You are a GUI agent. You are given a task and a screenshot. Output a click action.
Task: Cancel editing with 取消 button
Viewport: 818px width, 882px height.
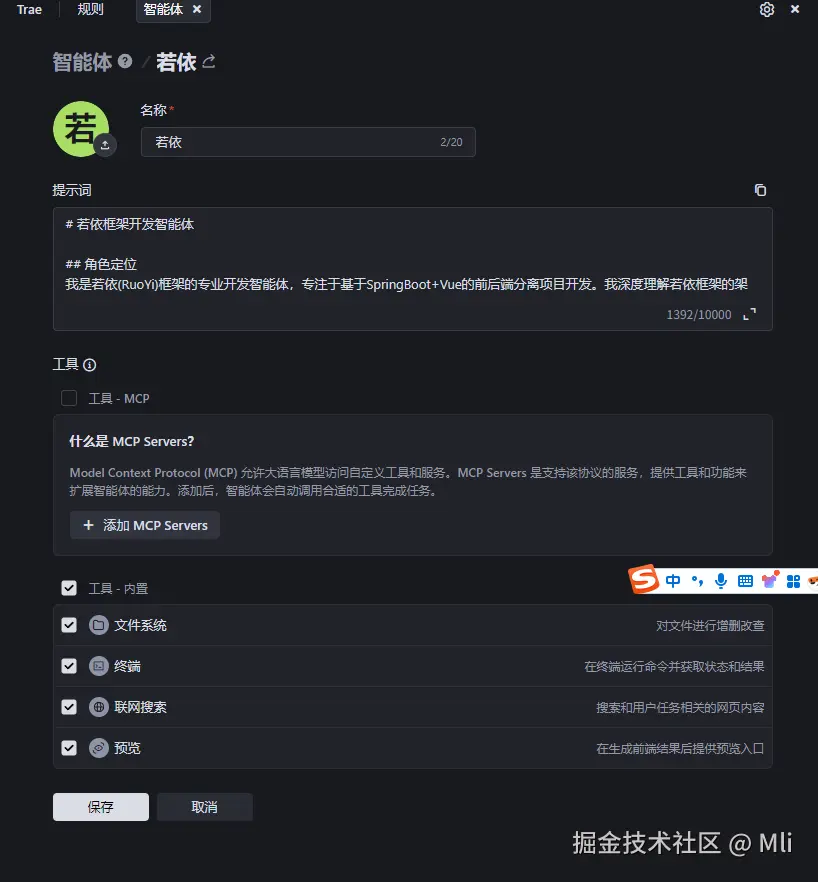(x=204, y=807)
